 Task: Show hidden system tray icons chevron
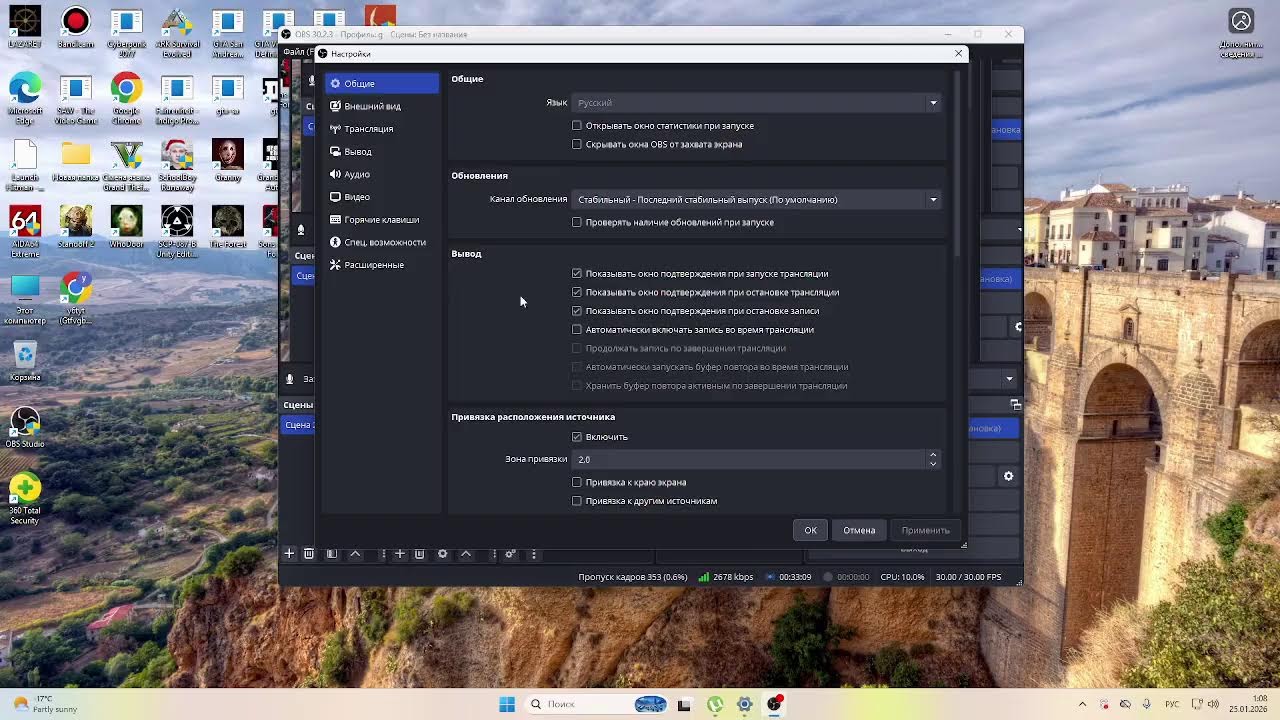click(1082, 704)
